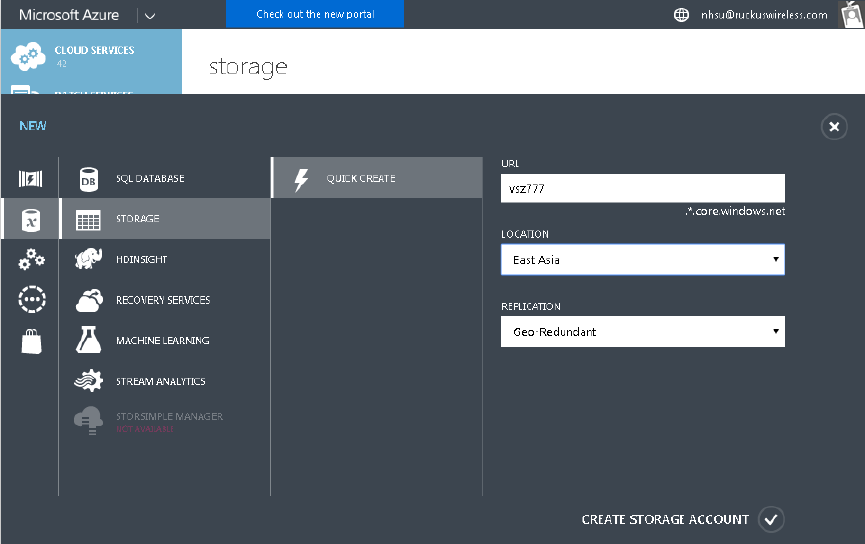Close the NEW panel with X button
Image resolution: width=865 pixels, height=544 pixels.
tap(834, 127)
